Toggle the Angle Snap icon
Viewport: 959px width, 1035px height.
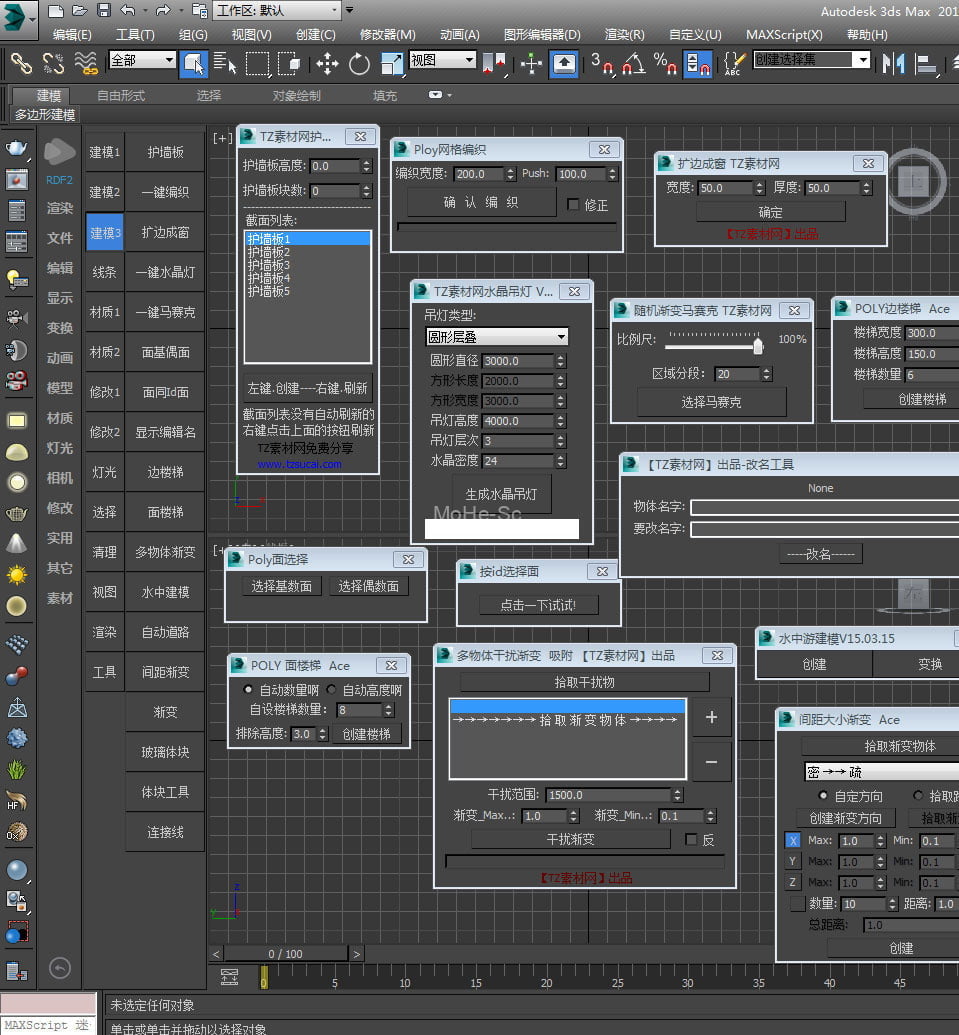(x=633, y=63)
